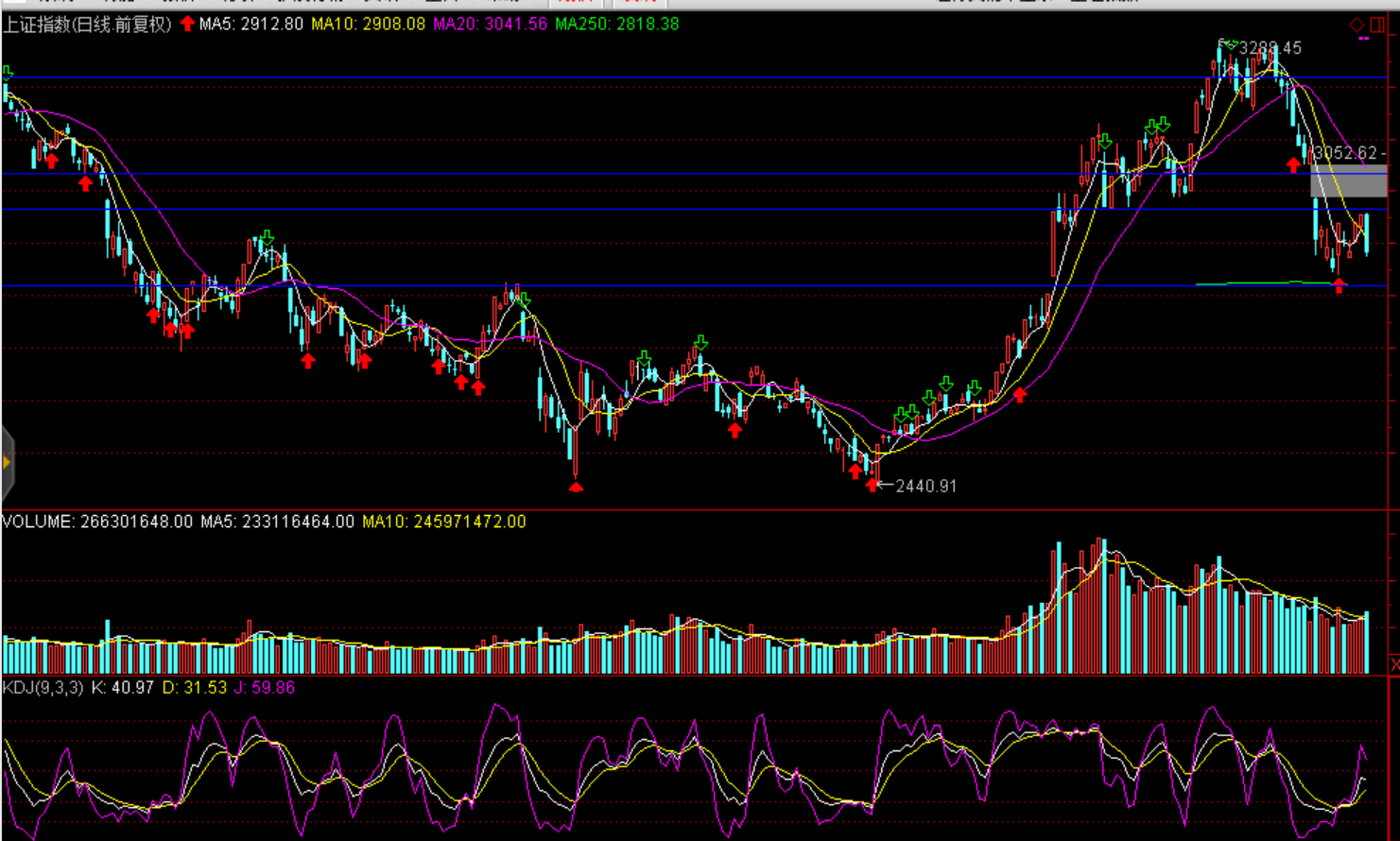Select the VOLUME indicator label
The image size is (1400, 841).
[x=38, y=522]
